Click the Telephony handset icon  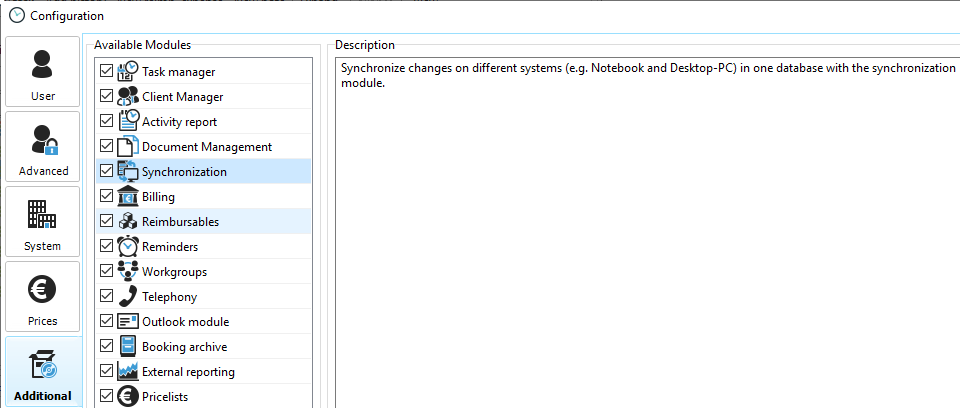[128, 297]
